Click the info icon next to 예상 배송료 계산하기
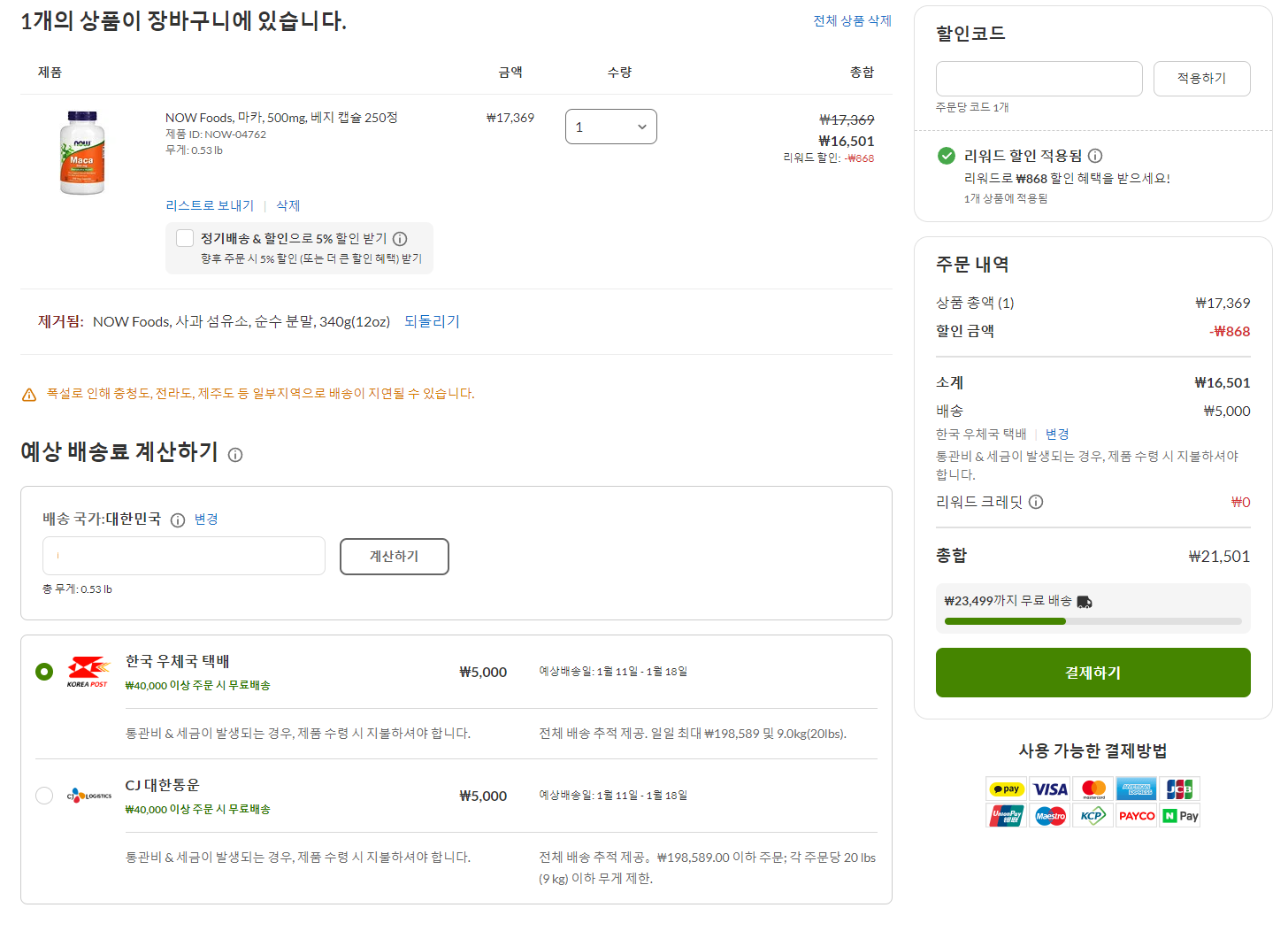Viewport: 1288px width, 931px height. tap(235, 455)
